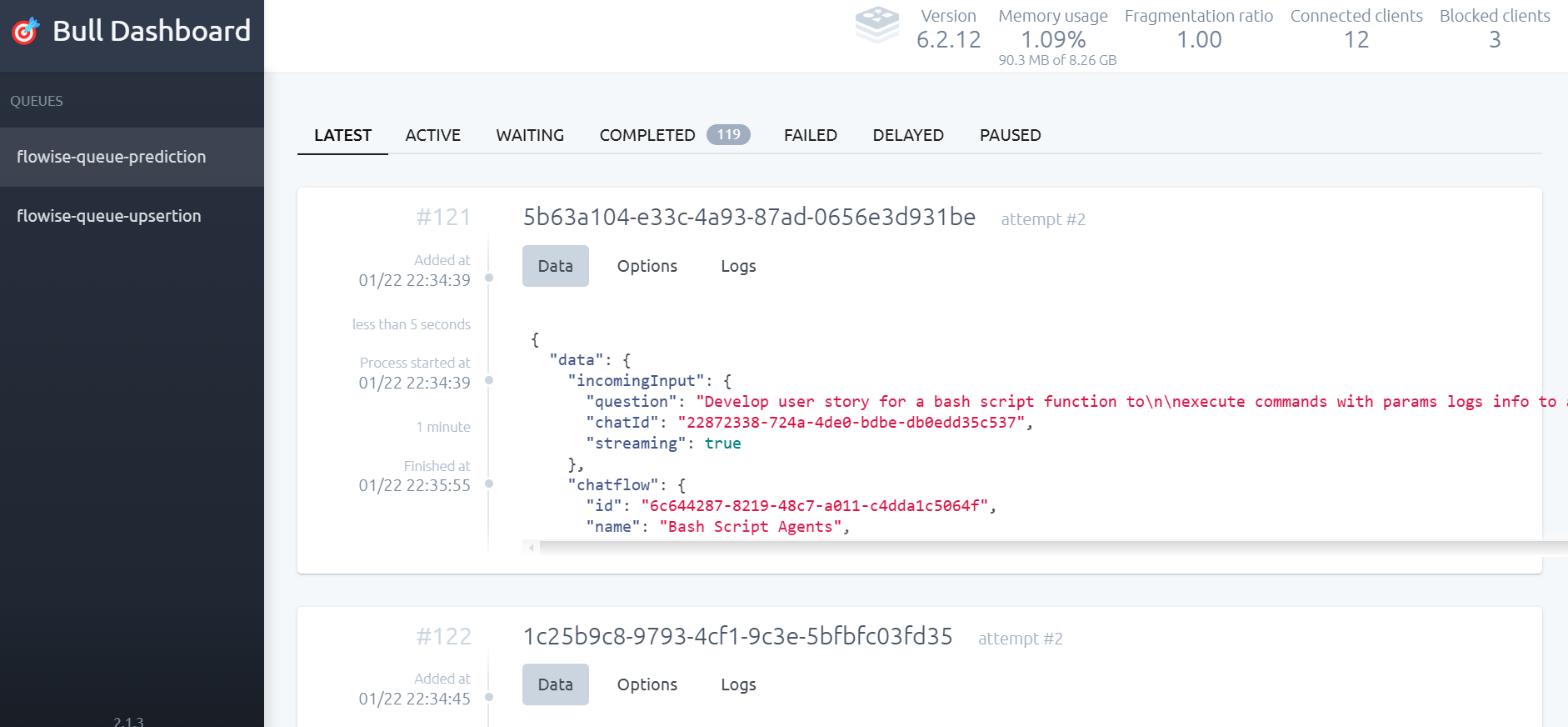
Task: Select the LATEST tab
Action: tap(342, 135)
